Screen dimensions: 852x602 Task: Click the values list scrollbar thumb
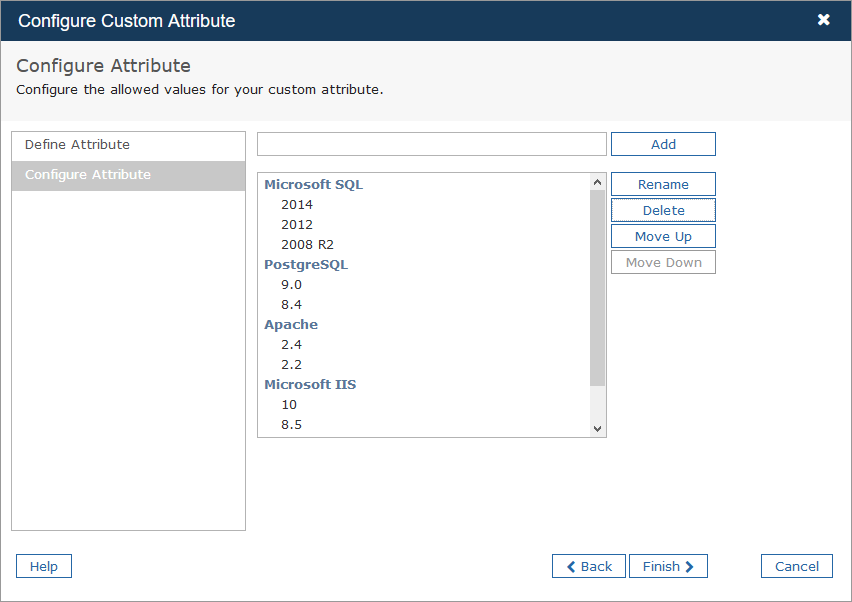click(x=597, y=288)
